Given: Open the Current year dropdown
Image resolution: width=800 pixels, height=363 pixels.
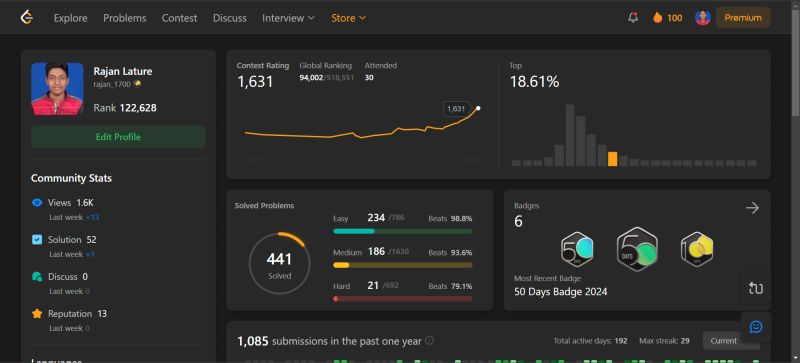Looking at the screenshot, I should pyautogui.click(x=731, y=341).
